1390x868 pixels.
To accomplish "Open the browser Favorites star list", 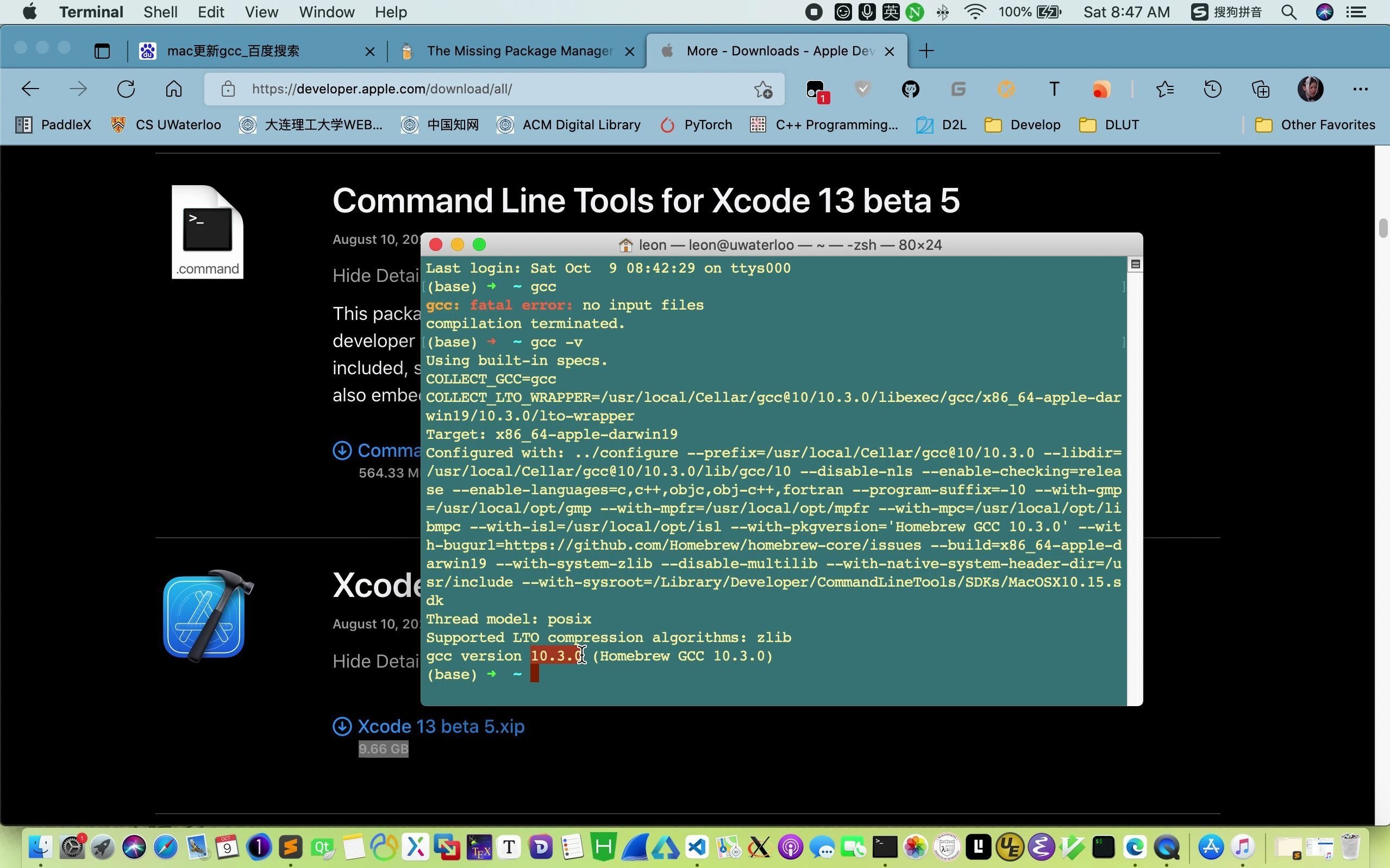I will pos(1165,89).
